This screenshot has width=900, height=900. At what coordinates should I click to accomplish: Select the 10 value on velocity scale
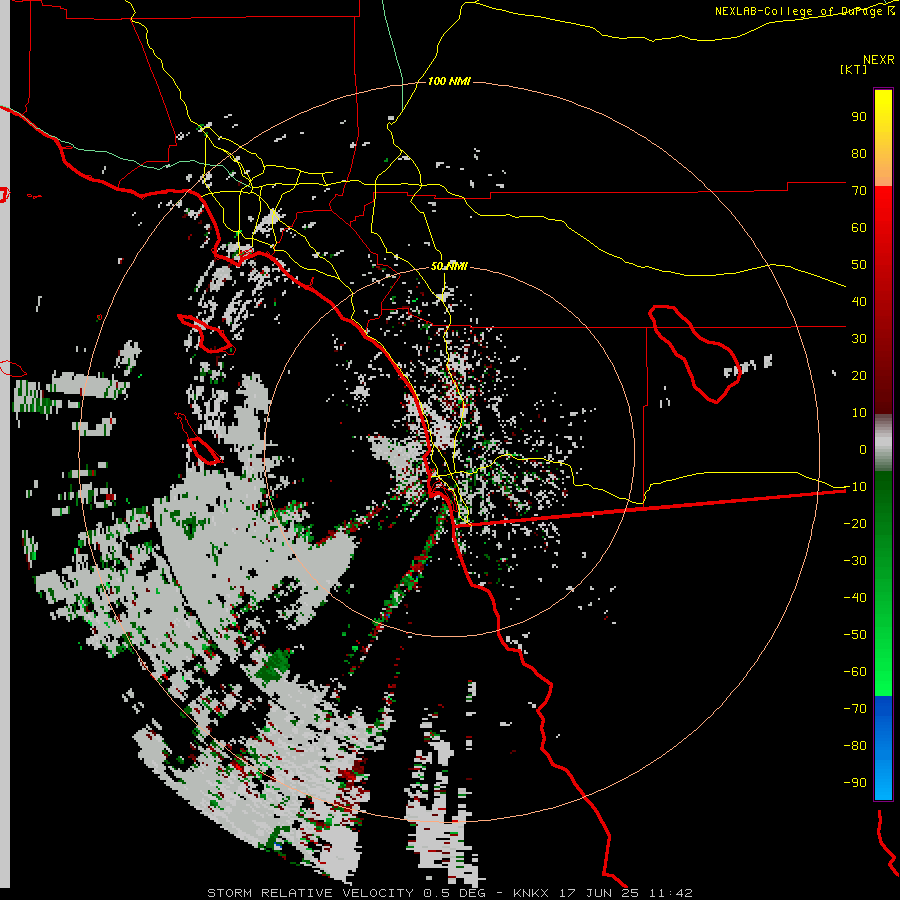point(859,413)
